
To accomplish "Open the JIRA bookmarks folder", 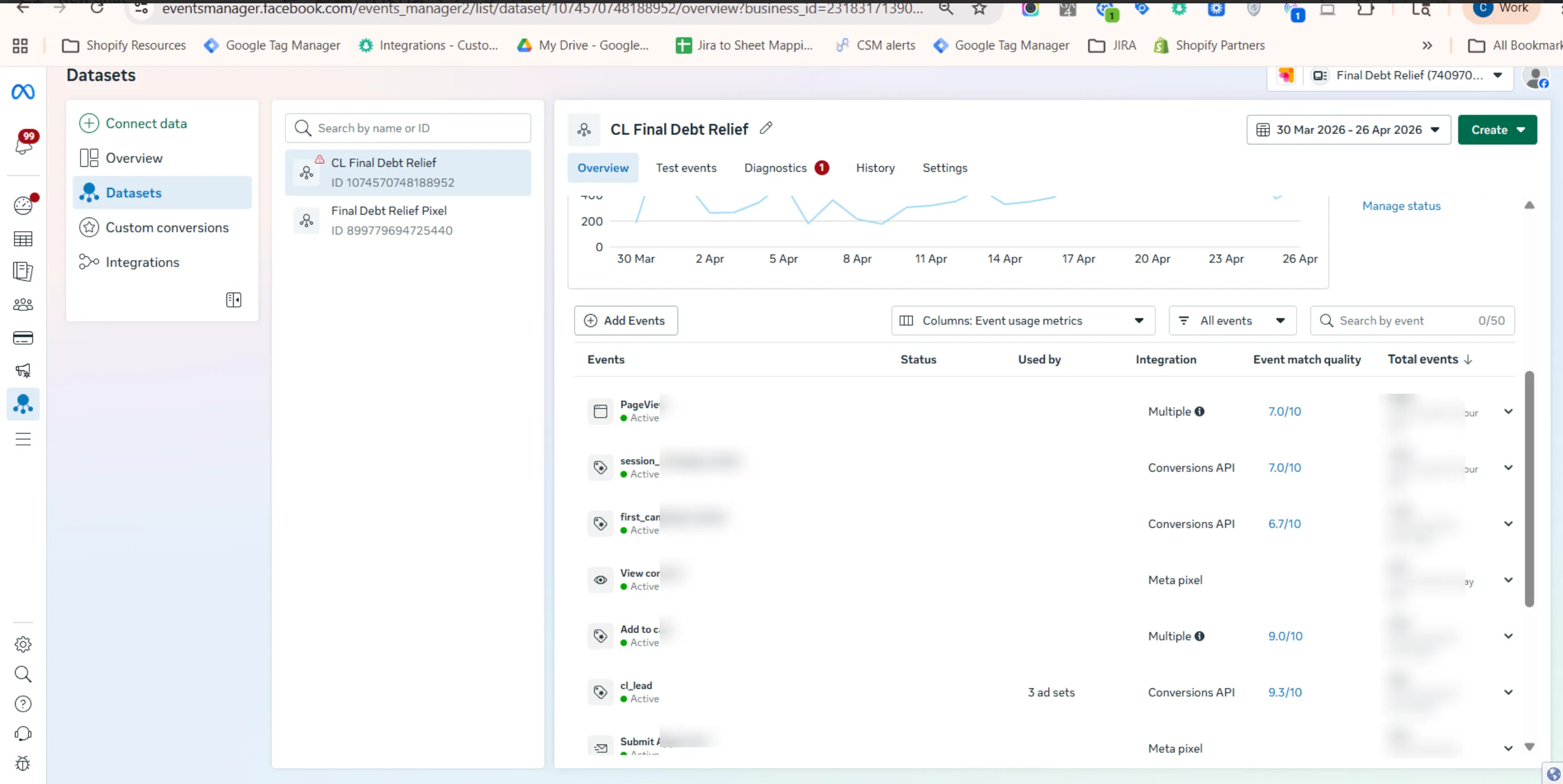I will 1111,46.
